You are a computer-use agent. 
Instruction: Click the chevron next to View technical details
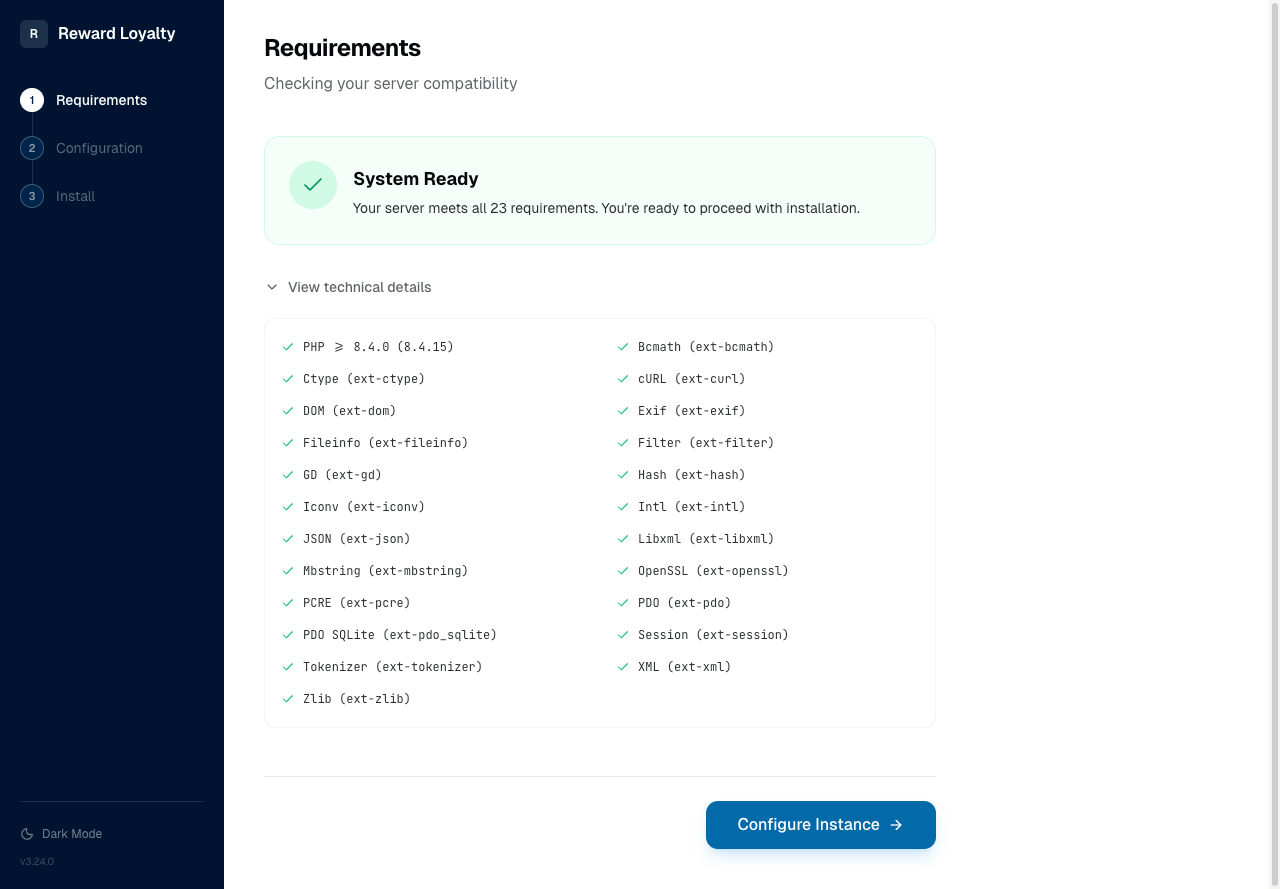[272, 287]
